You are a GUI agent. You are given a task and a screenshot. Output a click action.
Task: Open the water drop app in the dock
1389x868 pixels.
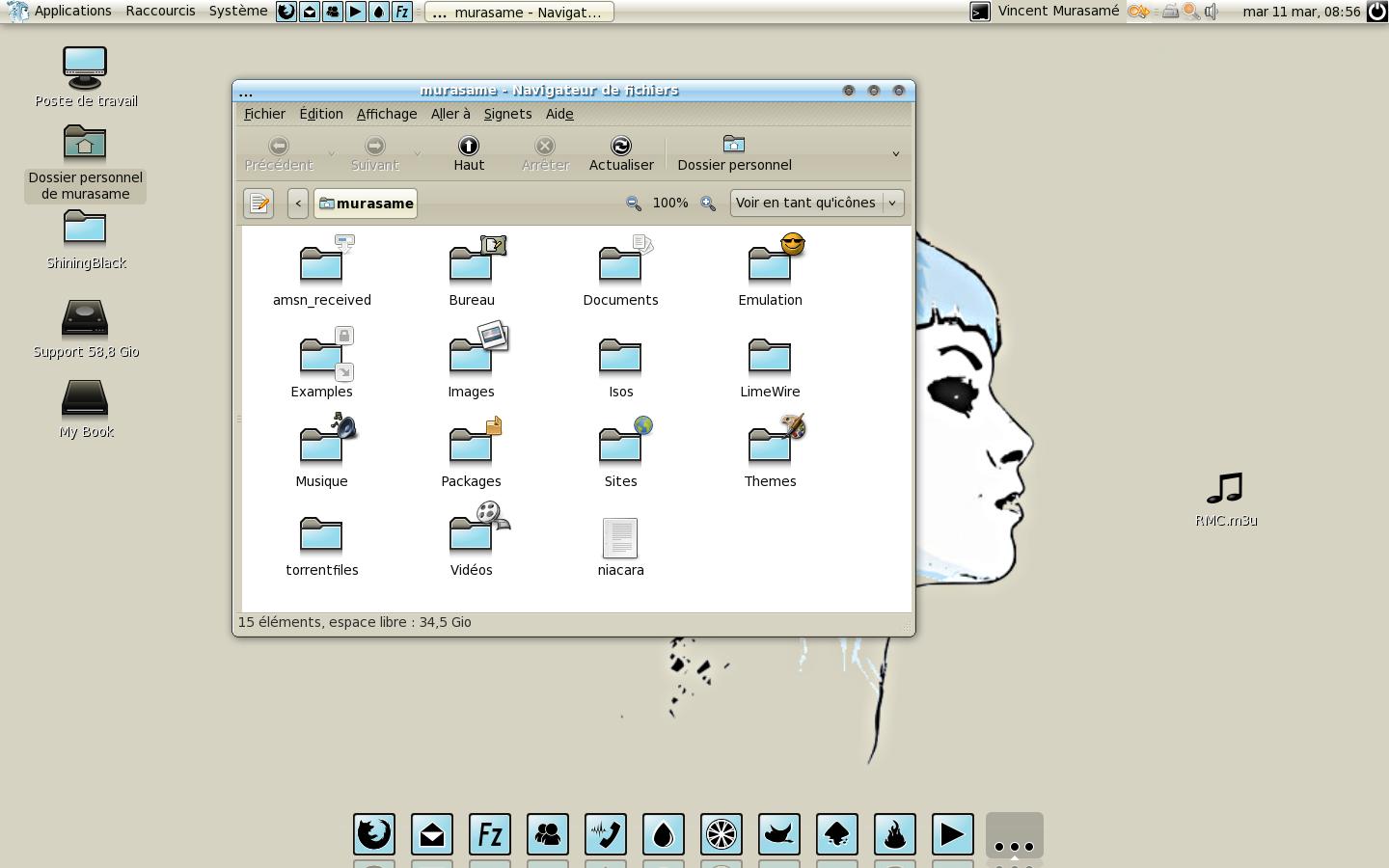(664, 834)
